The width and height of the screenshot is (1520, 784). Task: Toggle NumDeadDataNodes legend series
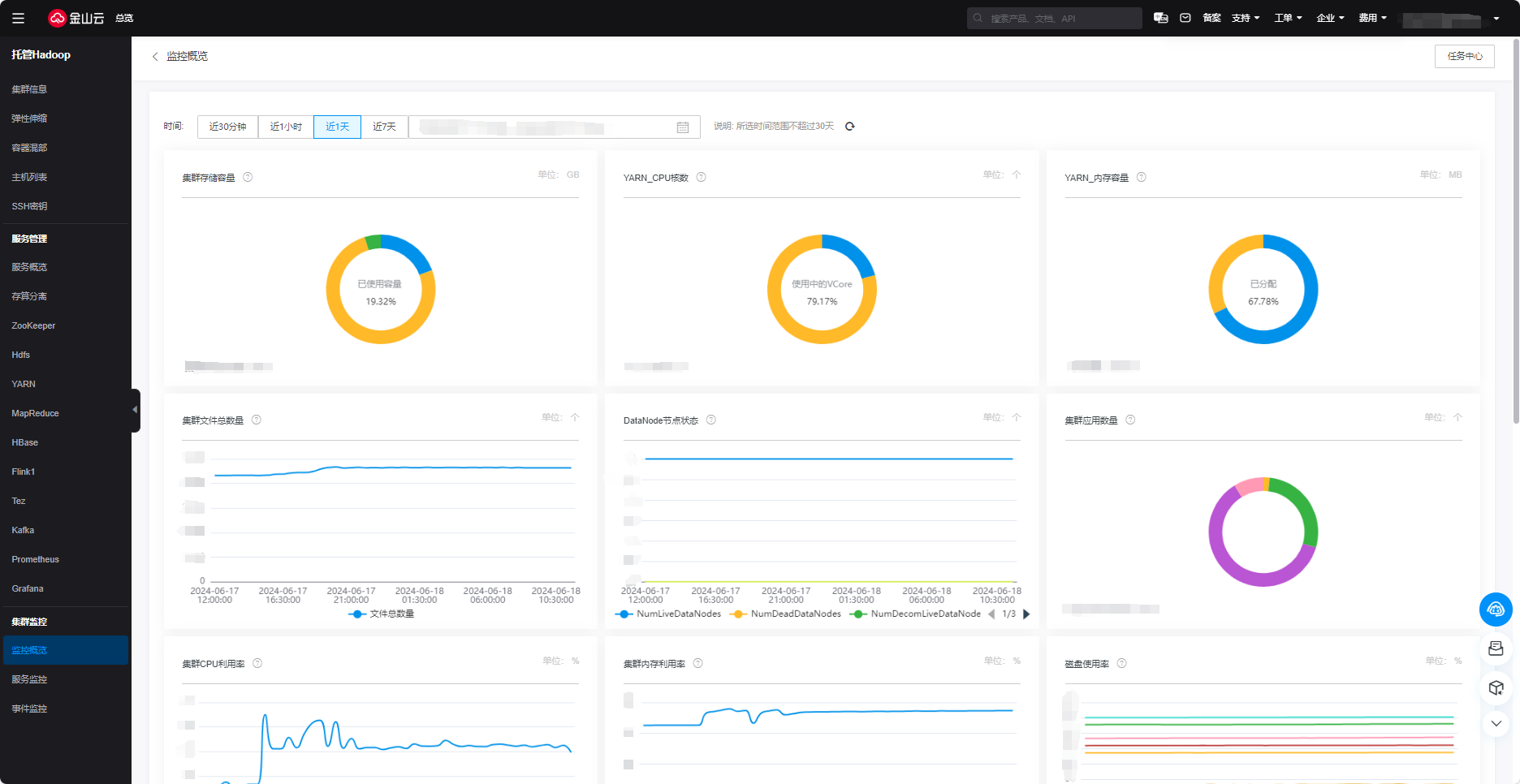(x=786, y=614)
